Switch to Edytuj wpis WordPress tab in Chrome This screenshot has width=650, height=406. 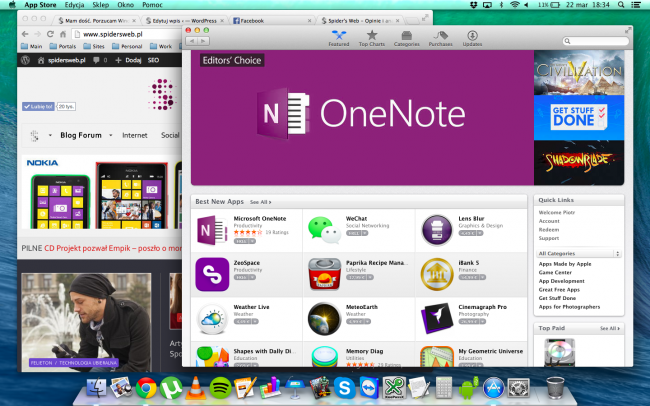click(184, 21)
